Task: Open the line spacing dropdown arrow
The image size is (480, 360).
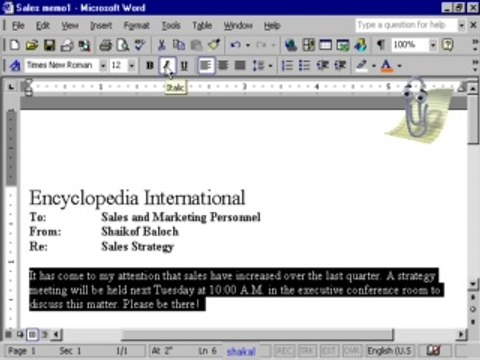Action: pos(270,65)
